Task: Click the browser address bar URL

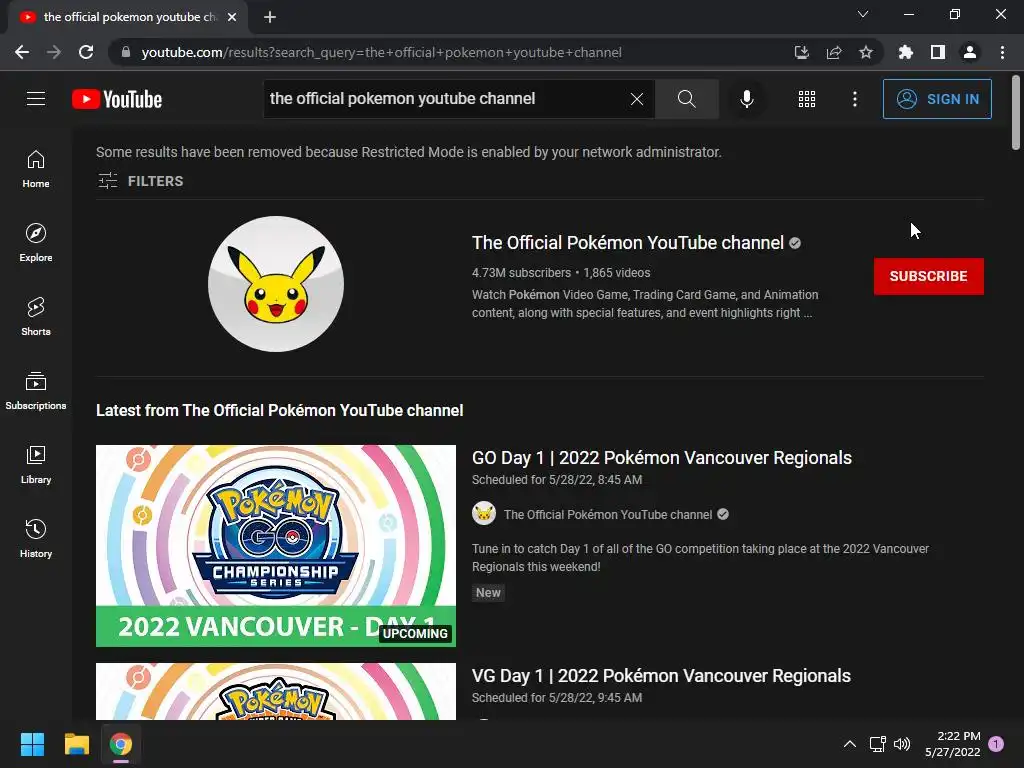Action: (x=381, y=52)
